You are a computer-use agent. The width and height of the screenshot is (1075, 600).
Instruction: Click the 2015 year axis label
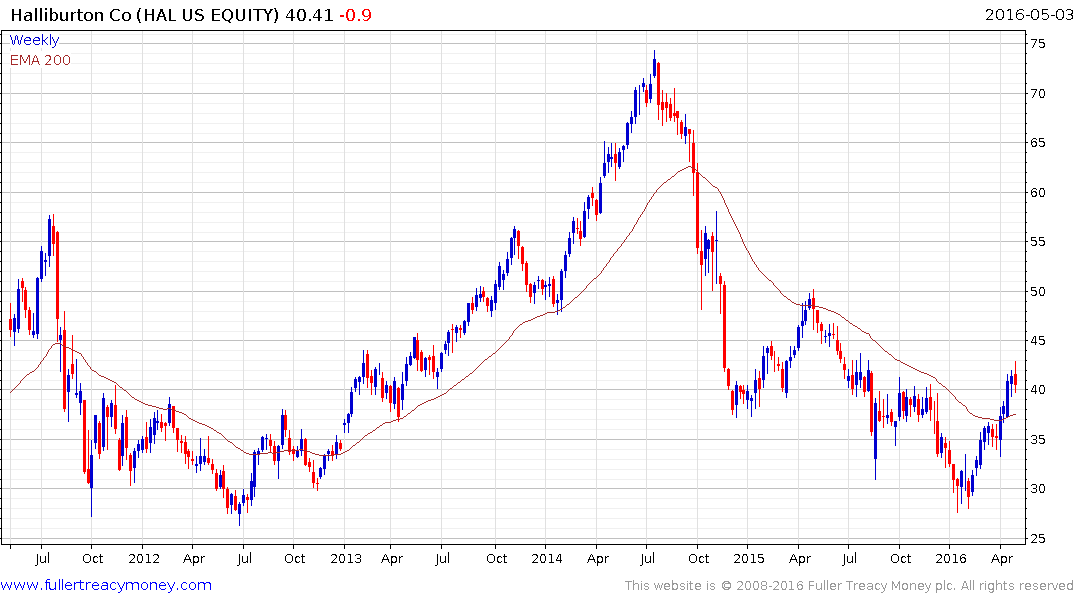click(749, 558)
